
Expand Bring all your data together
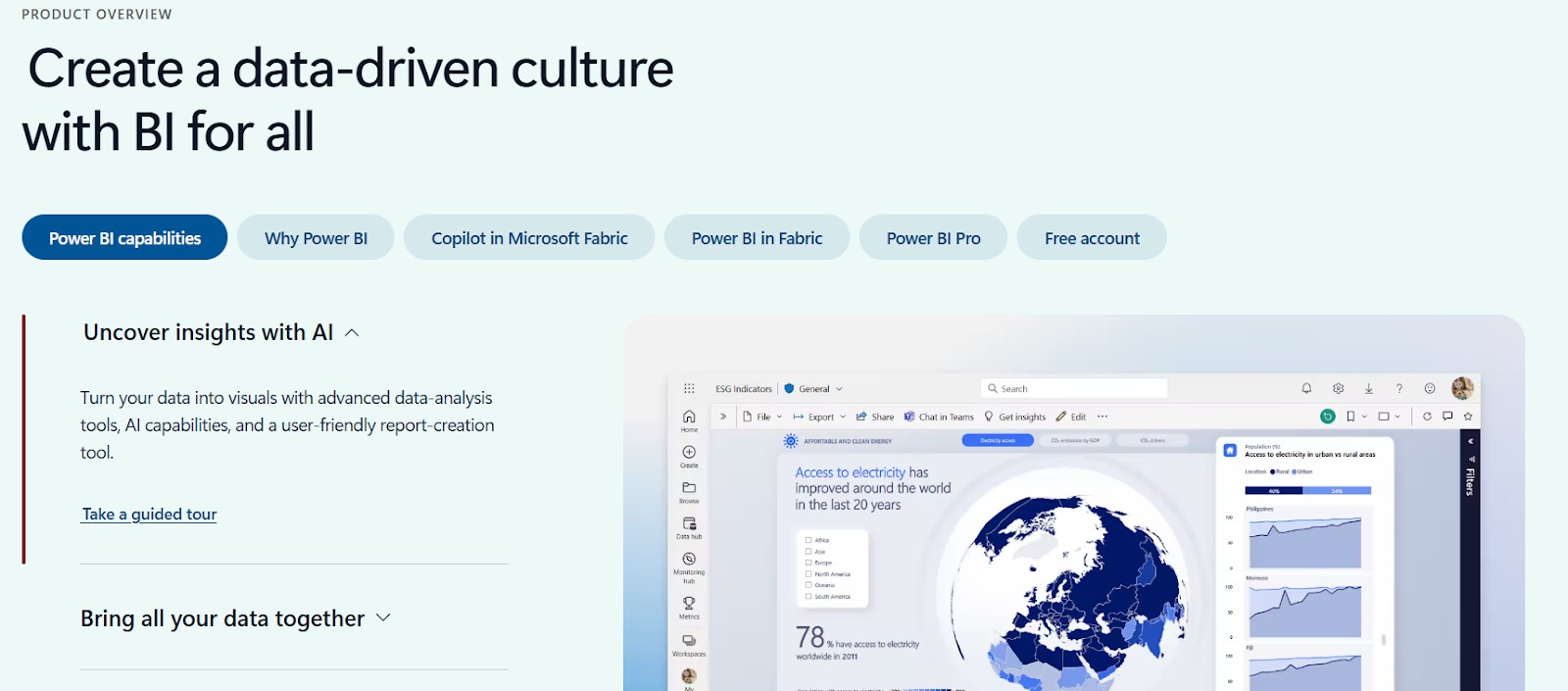(x=236, y=618)
